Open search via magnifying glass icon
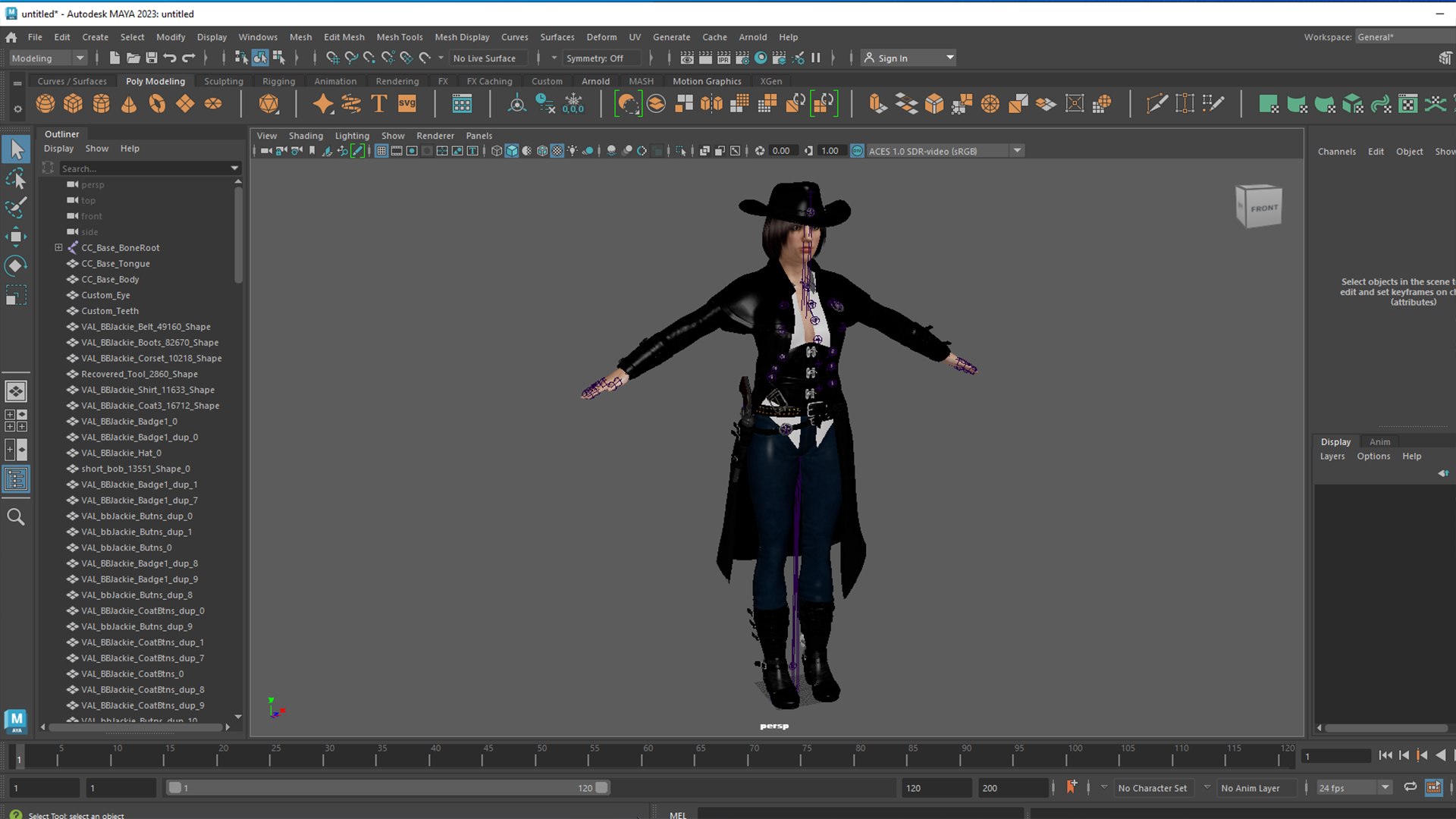Screen dimensions: 1456x819 coord(16,517)
